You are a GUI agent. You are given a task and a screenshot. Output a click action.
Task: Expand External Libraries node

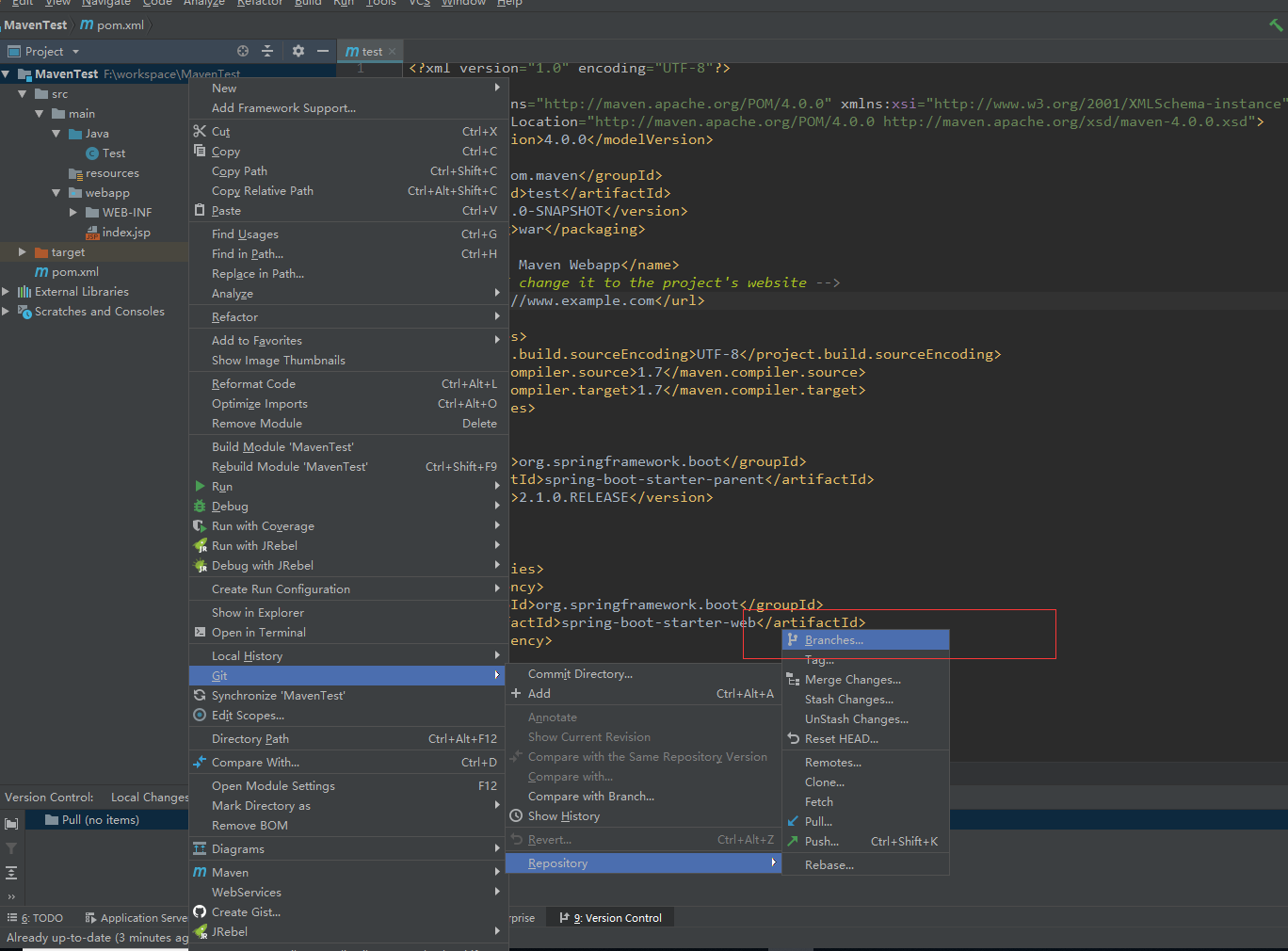tap(6, 292)
